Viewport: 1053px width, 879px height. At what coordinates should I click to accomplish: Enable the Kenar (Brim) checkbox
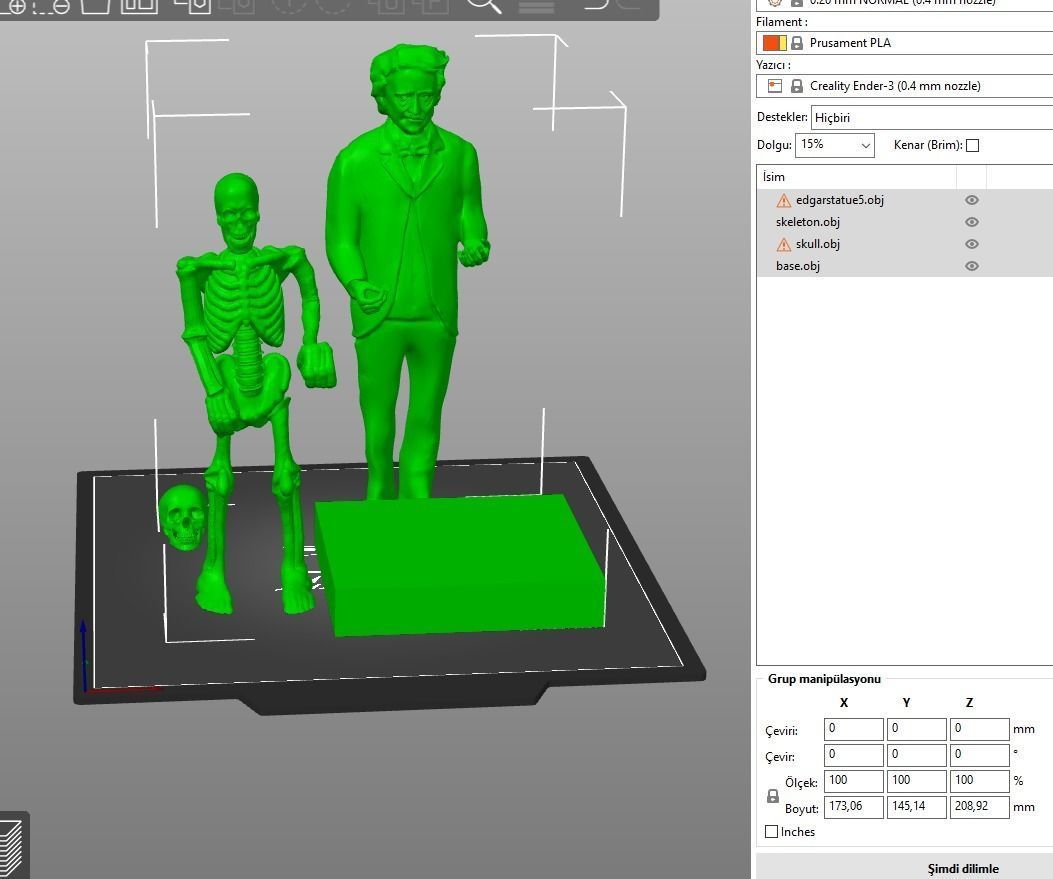972,145
